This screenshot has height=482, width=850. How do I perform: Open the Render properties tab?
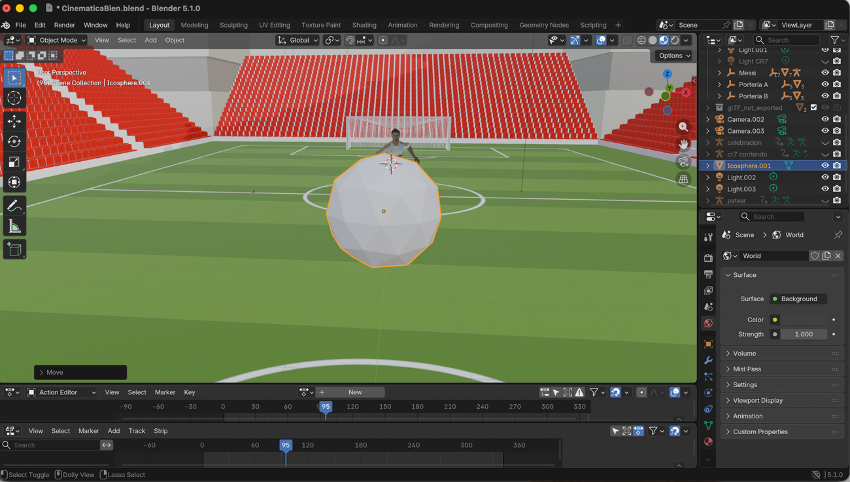(708, 258)
